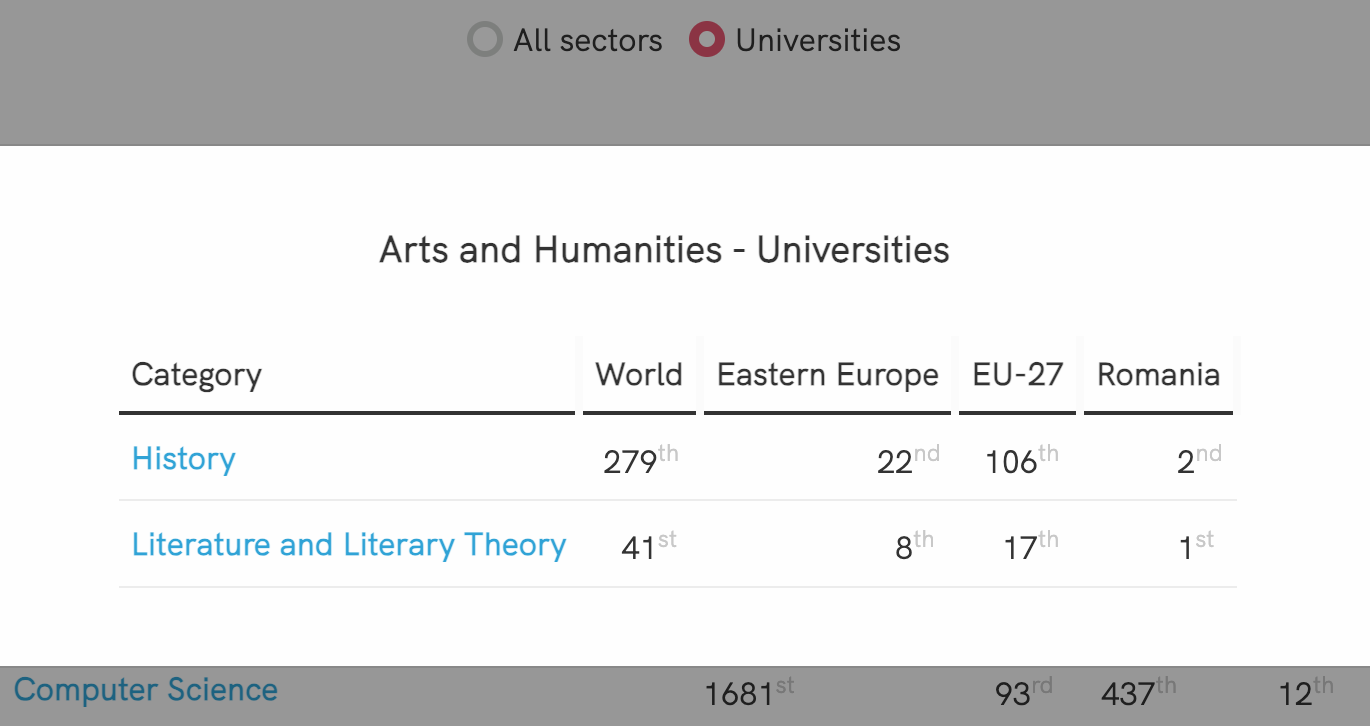Open the Computer Science category link
Screen dimensions: 1370x726
(x=146, y=690)
